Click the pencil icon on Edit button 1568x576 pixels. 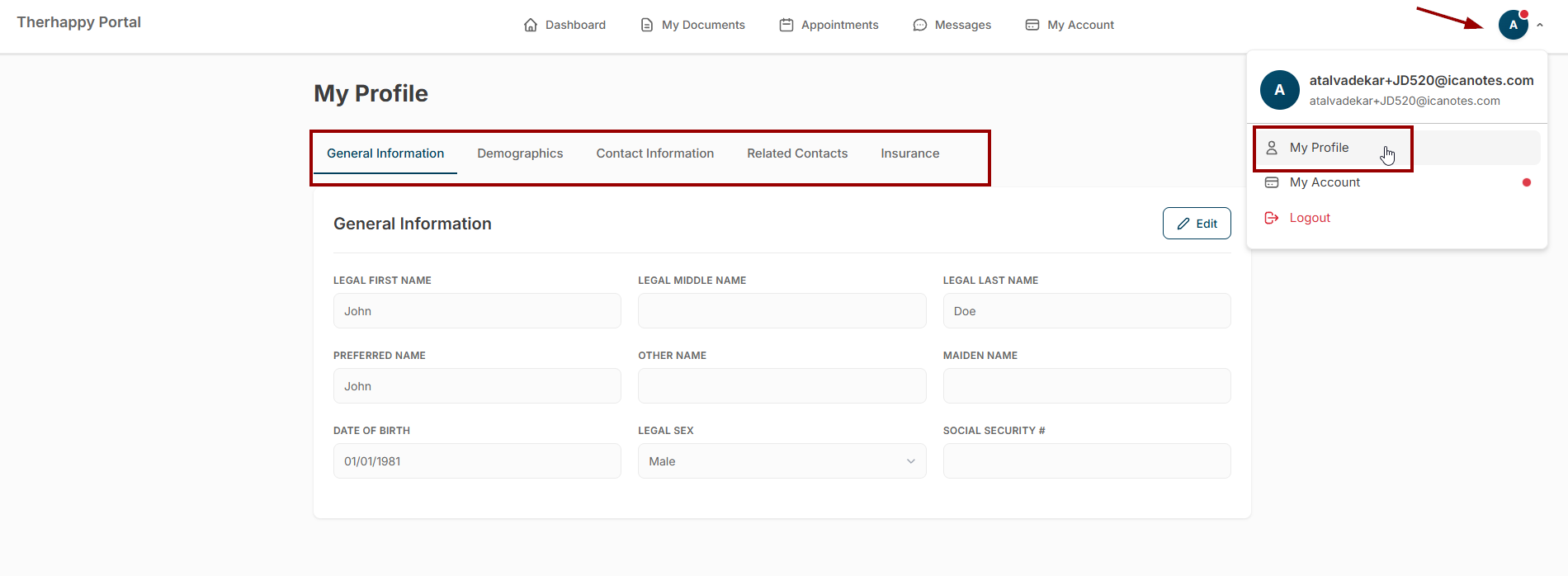(1183, 224)
